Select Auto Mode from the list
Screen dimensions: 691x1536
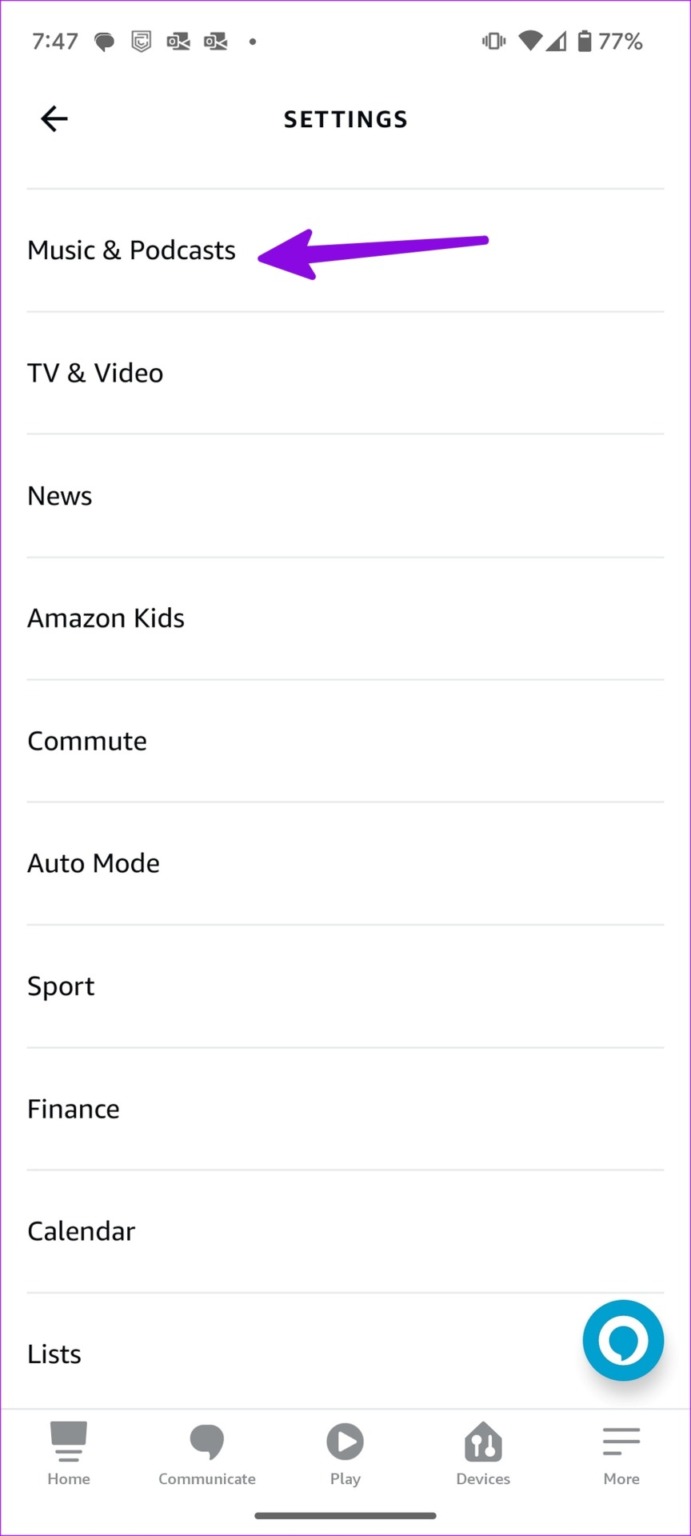click(93, 863)
